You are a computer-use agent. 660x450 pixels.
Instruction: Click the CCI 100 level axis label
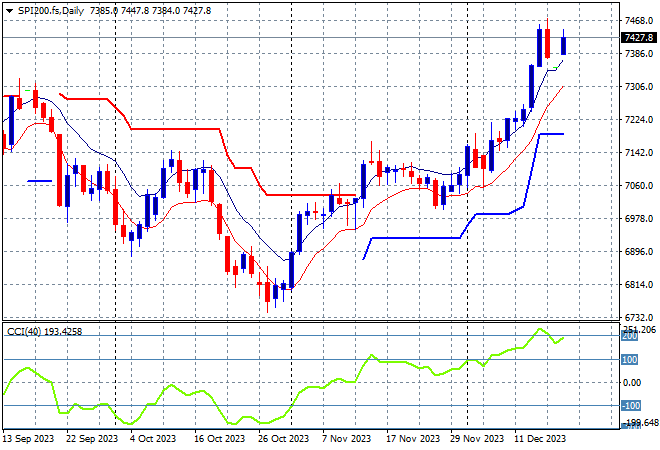pyautogui.click(x=632, y=360)
